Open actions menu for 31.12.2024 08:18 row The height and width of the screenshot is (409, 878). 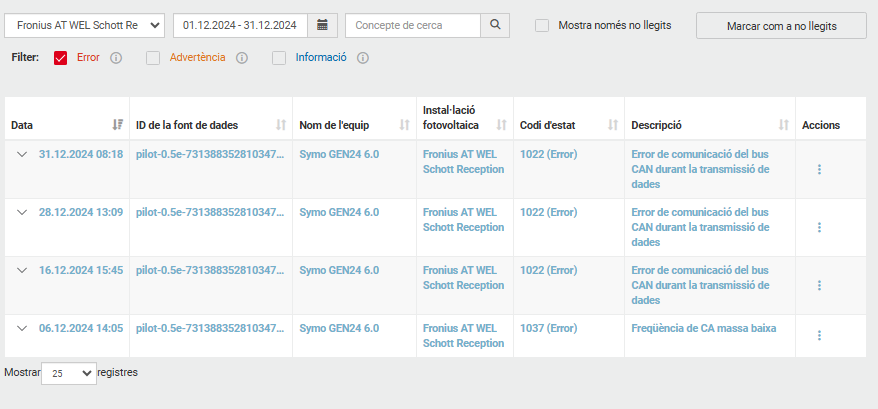click(819, 170)
